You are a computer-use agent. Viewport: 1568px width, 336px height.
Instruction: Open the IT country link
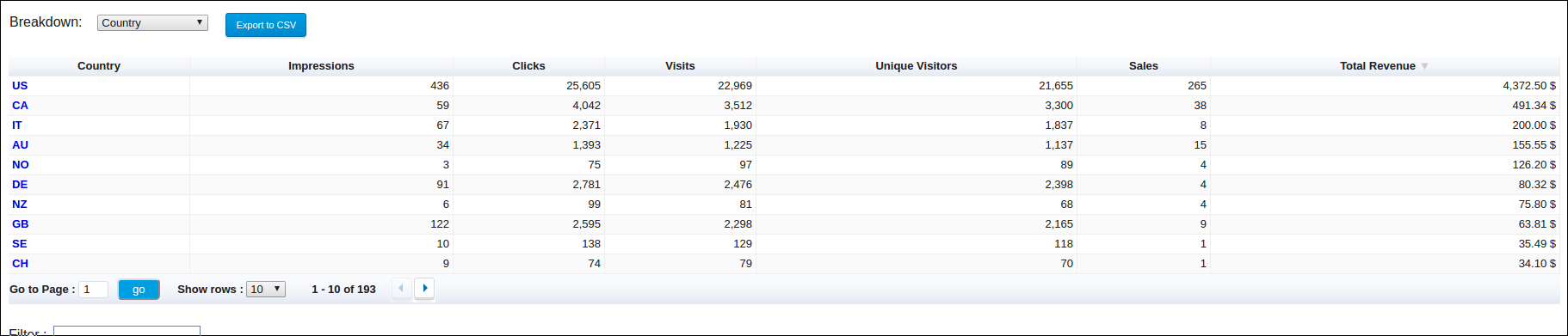(17, 125)
